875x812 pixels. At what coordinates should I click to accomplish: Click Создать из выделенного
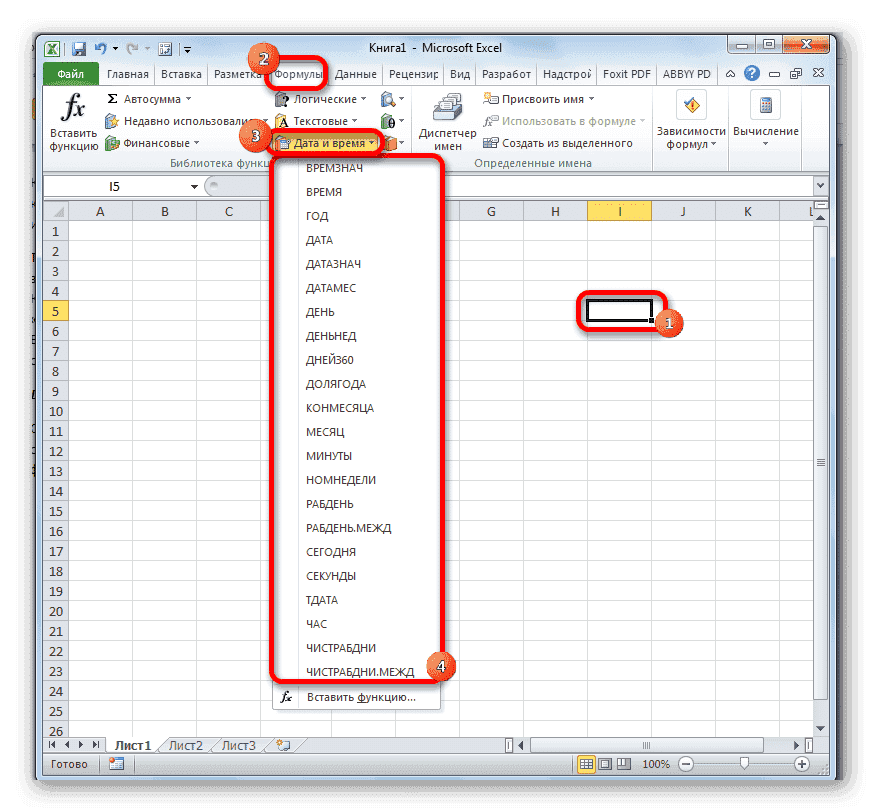pyautogui.click(x=566, y=142)
